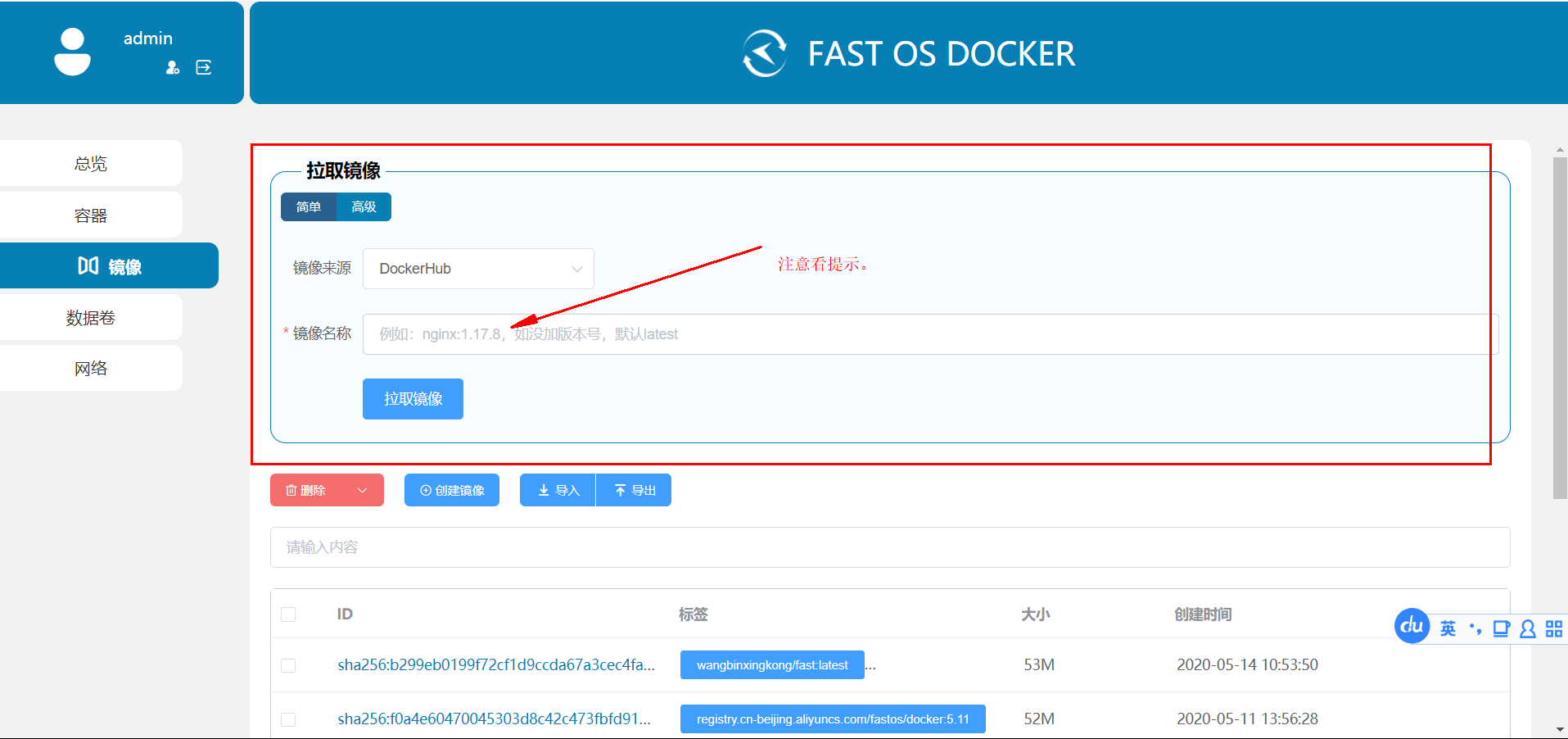This screenshot has height=739, width=1568.
Task: Click the logout icon beside user settings
Action: (x=204, y=67)
